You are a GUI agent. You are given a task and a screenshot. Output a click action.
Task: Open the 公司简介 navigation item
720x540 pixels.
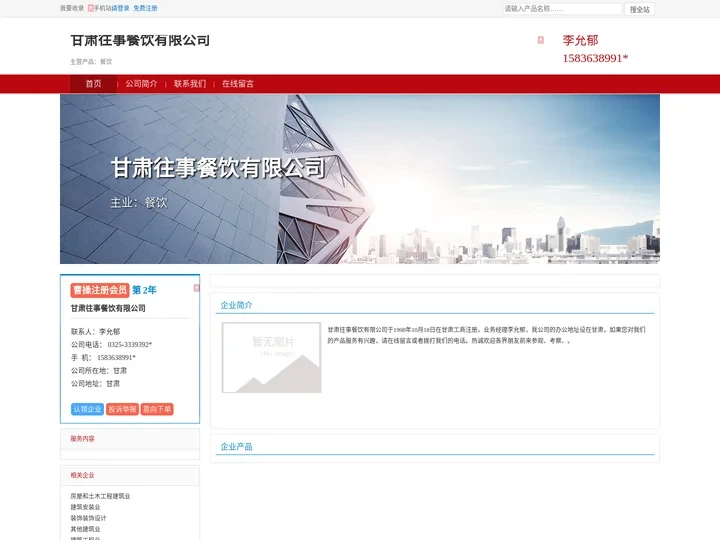pyautogui.click(x=141, y=84)
